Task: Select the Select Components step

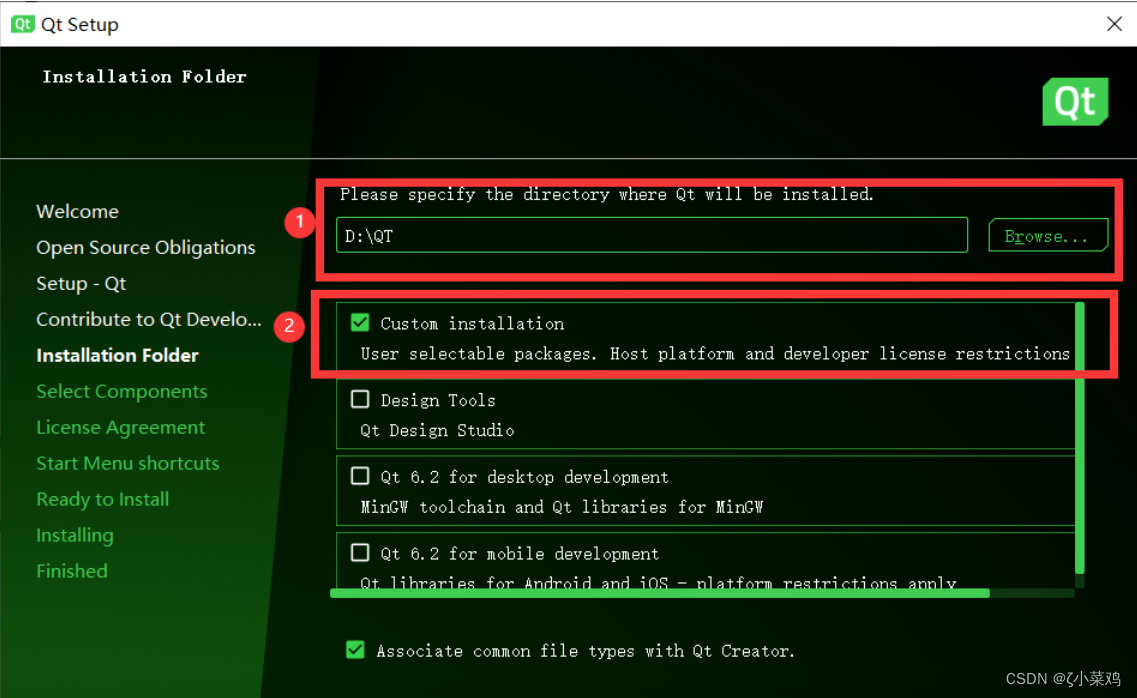Action: click(x=122, y=391)
